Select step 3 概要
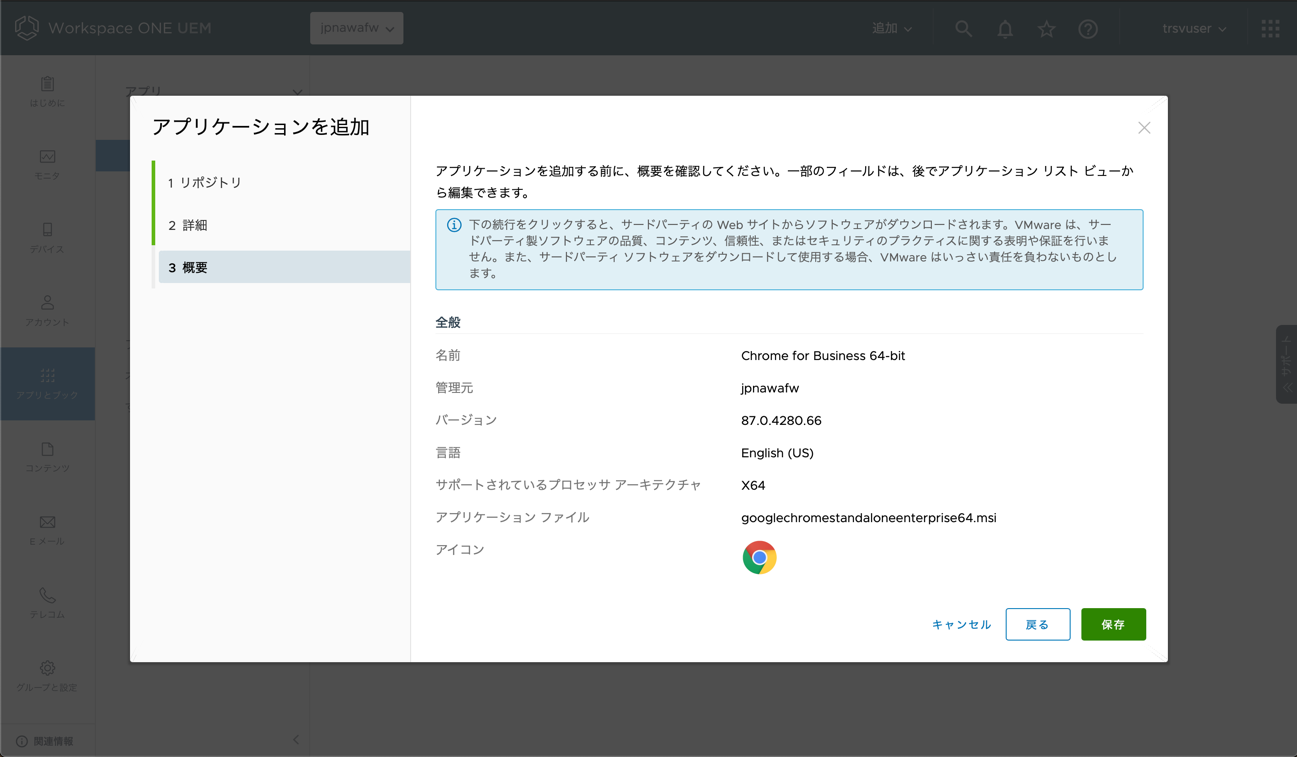This screenshot has width=1297, height=757. (x=284, y=267)
